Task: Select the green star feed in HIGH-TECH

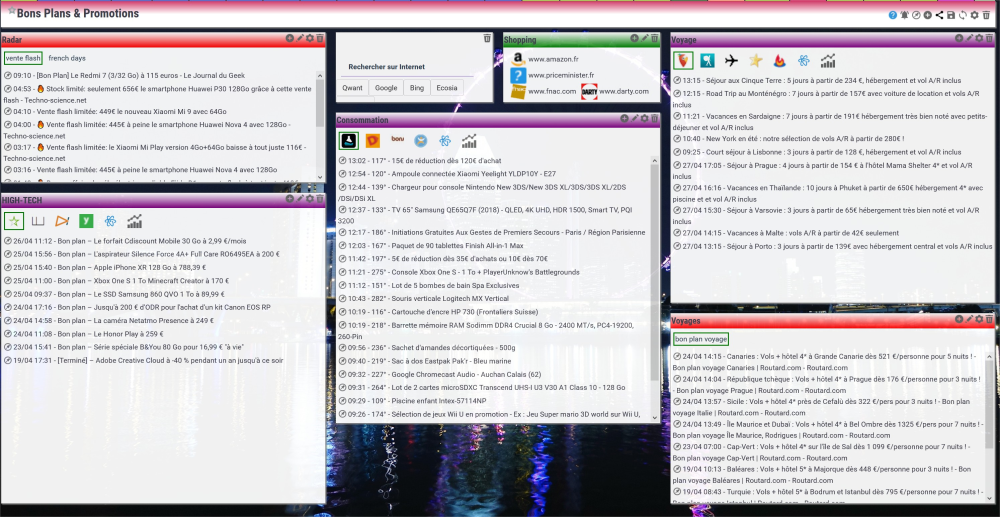Action: click(14, 221)
